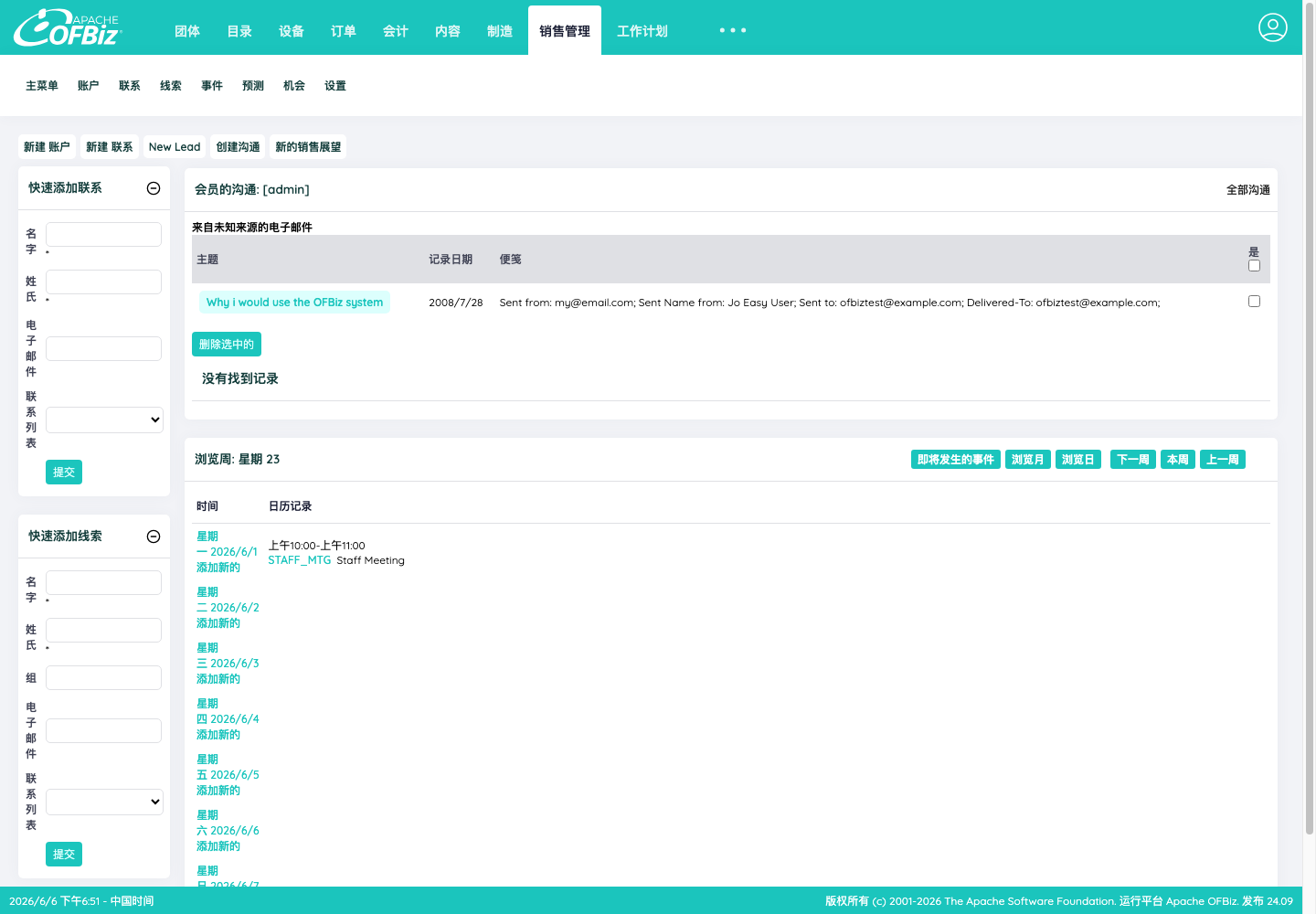The image size is (1316, 914).
Task: Collapse the 快速添加线索 panel
Action: point(154,537)
